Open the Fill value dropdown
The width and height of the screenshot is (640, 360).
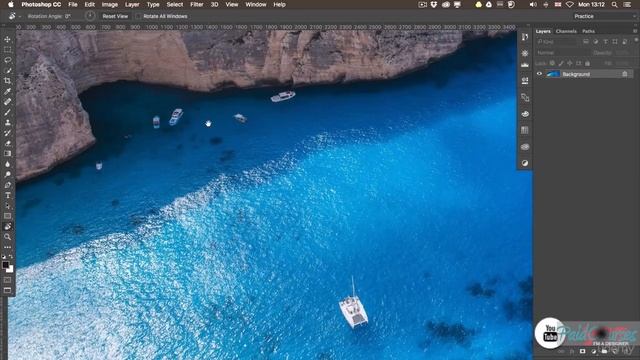[623, 63]
